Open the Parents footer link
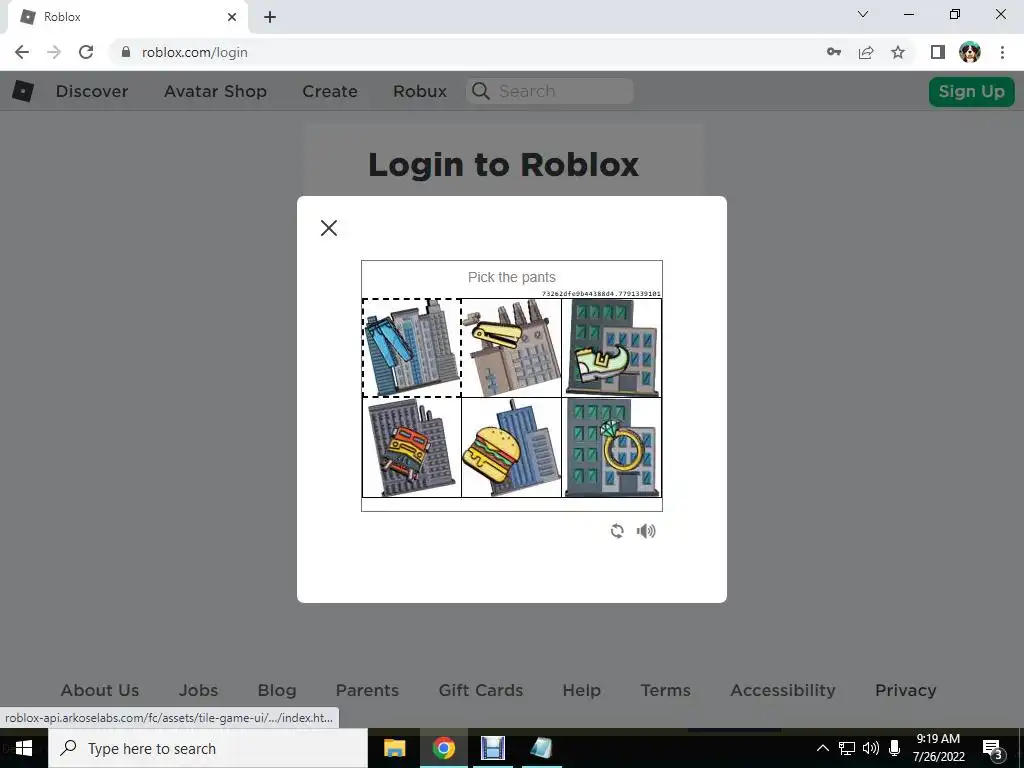 (367, 690)
